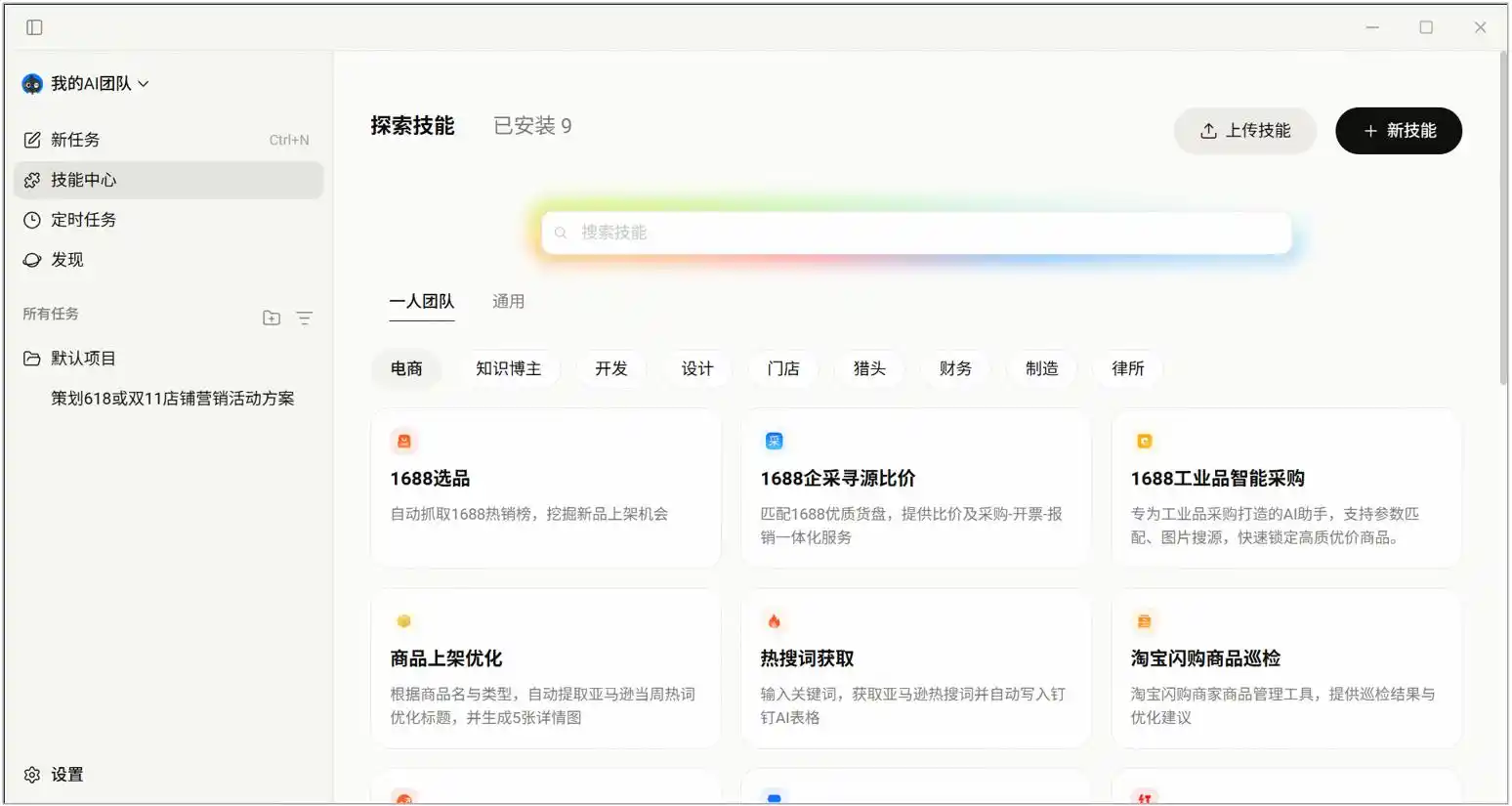Open the 热搜词获取 card title
The height and width of the screenshot is (806, 1512).
[807, 658]
